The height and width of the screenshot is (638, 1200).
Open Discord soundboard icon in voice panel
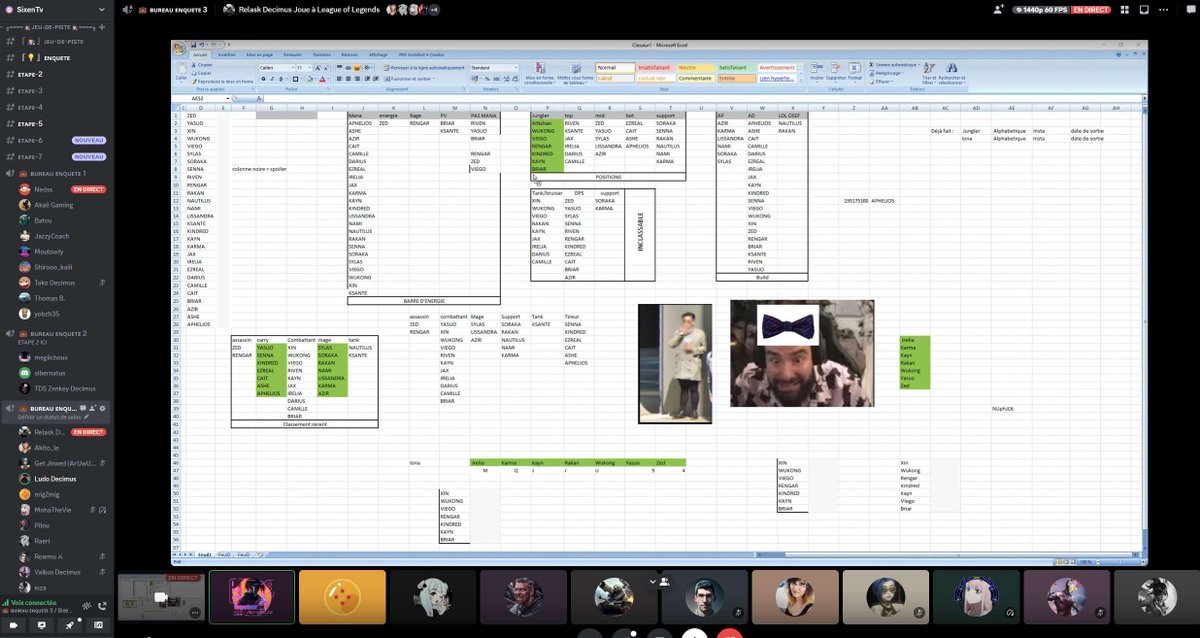[98, 625]
